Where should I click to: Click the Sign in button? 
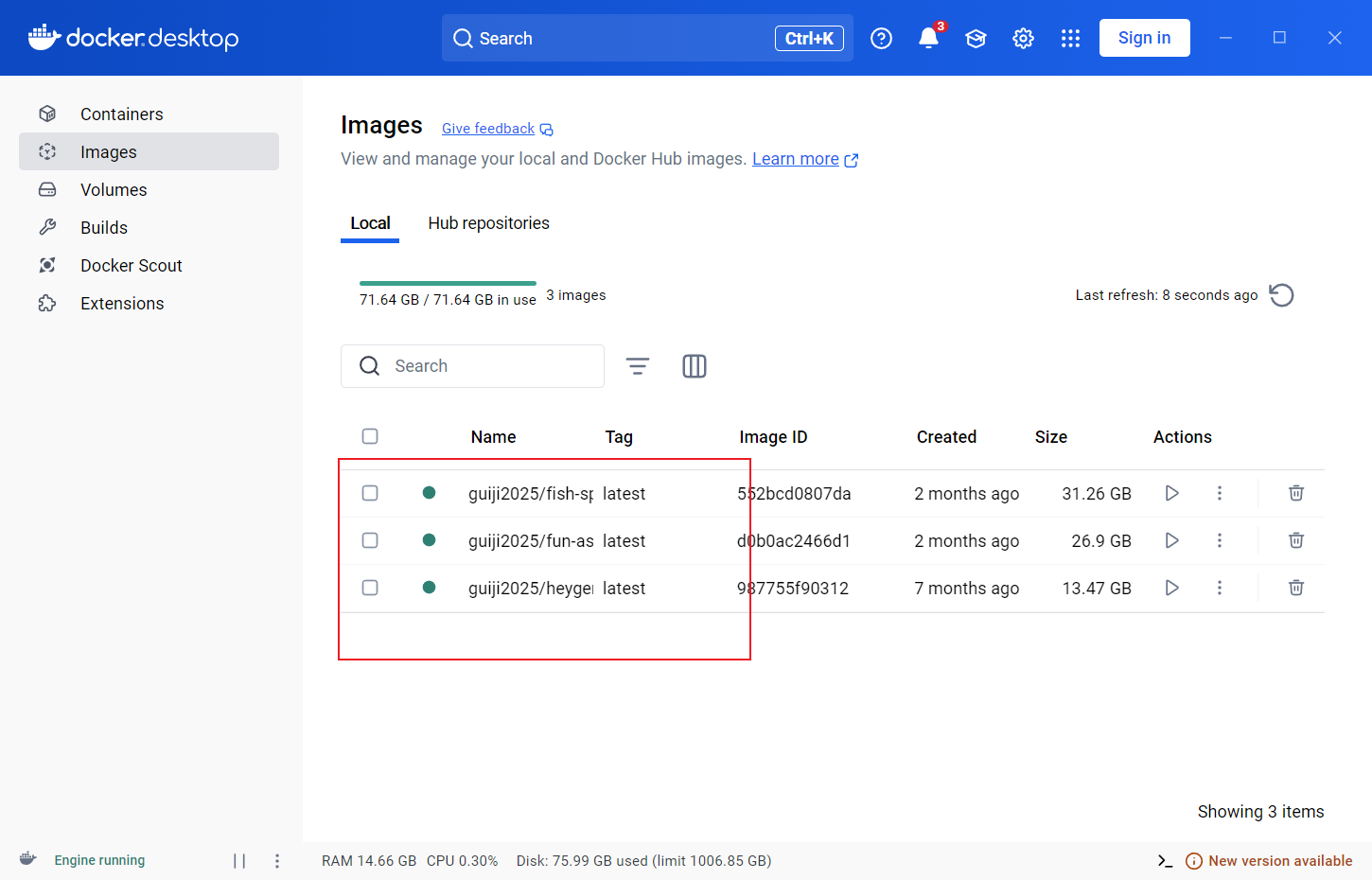pyautogui.click(x=1144, y=38)
